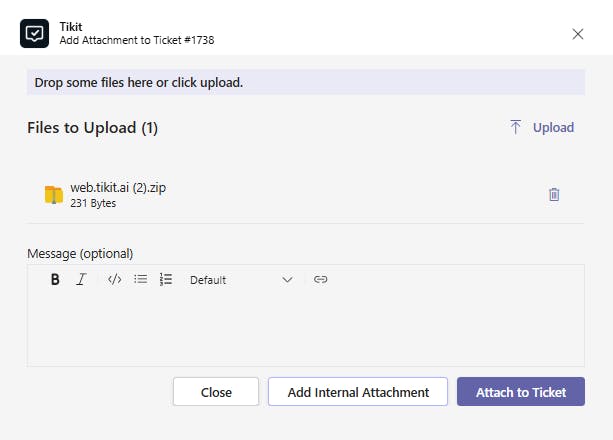The width and height of the screenshot is (613, 440).
Task: Dismiss dialog with the X icon
Action: click(578, 34)
